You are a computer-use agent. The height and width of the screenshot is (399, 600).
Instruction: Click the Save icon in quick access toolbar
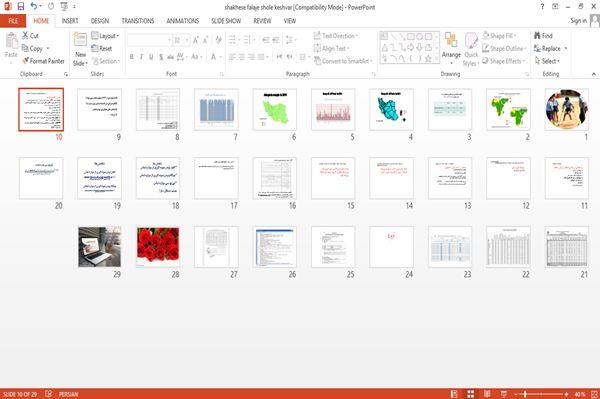coord(21,7)
